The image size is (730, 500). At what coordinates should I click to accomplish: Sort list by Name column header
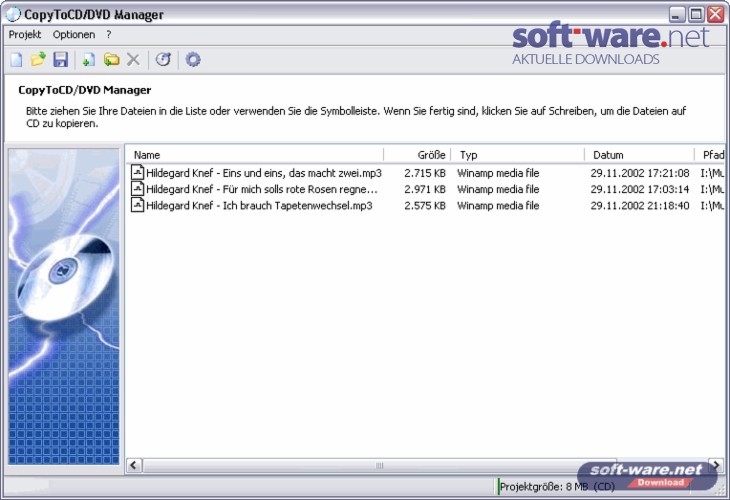click(255, 155)
